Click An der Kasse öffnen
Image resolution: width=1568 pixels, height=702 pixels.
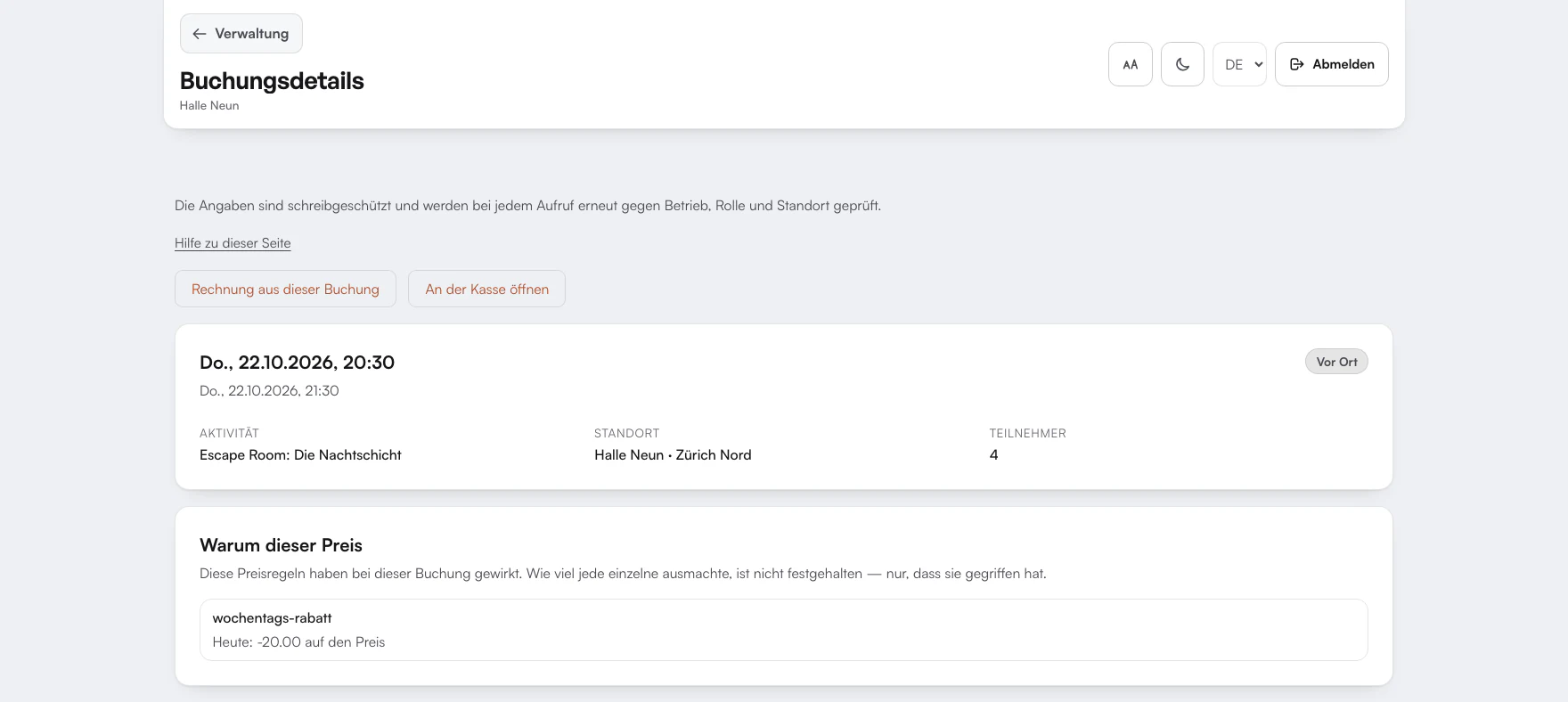[x=486, y=289]
